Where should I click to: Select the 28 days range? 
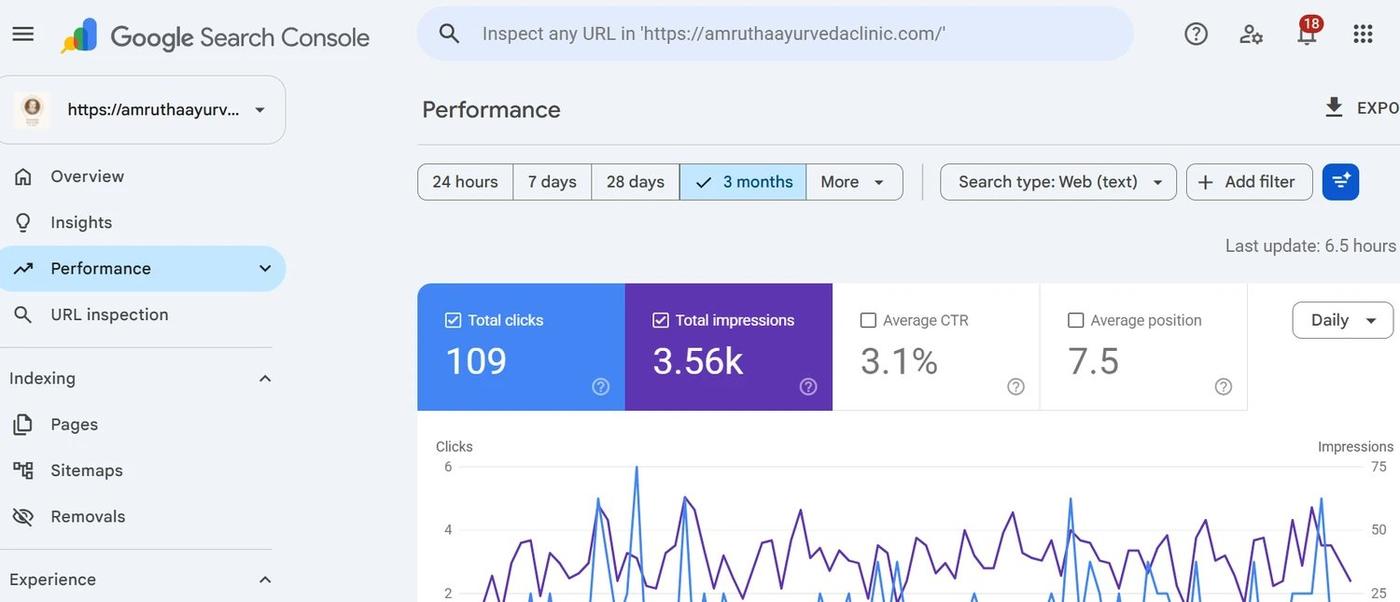coord(635,182)
